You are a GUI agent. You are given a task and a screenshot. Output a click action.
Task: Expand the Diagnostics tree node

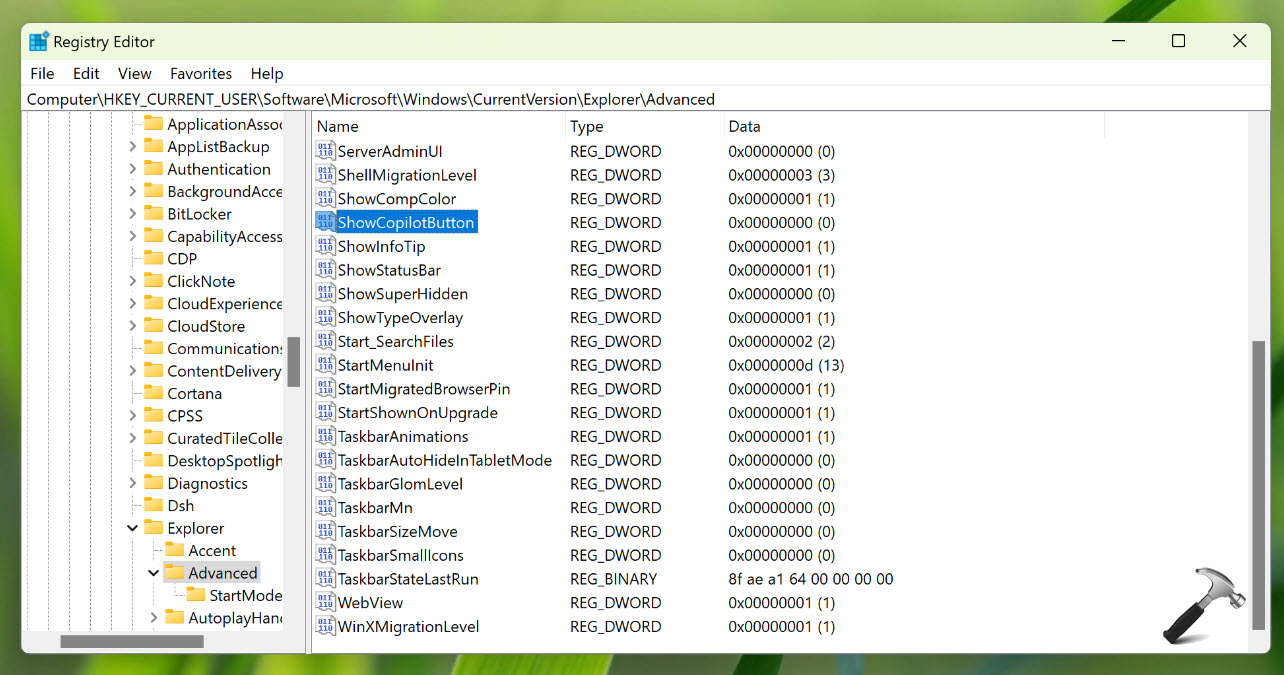(132, 483)
